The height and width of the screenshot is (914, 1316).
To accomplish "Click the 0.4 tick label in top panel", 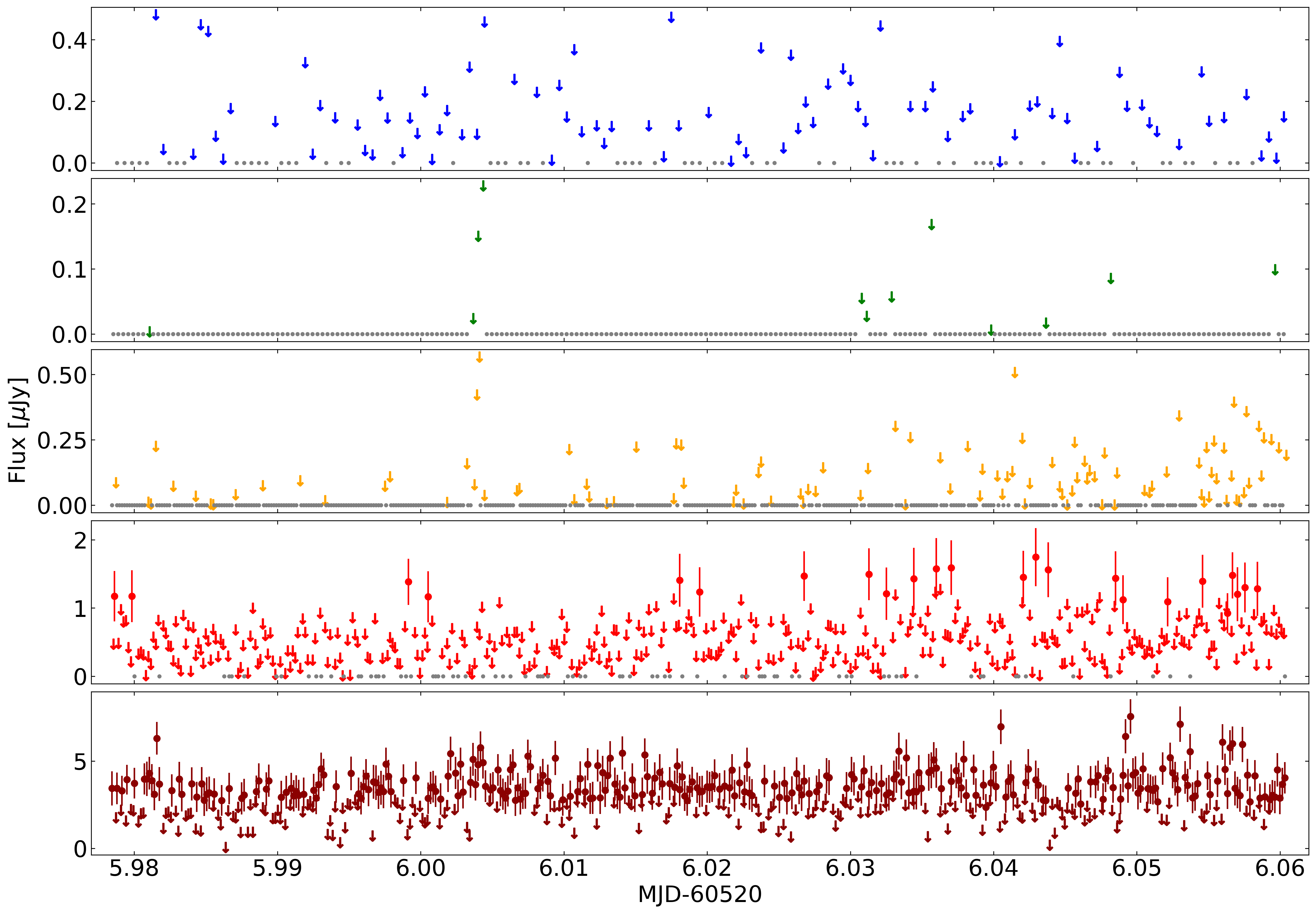I will (x=69, y=41).
